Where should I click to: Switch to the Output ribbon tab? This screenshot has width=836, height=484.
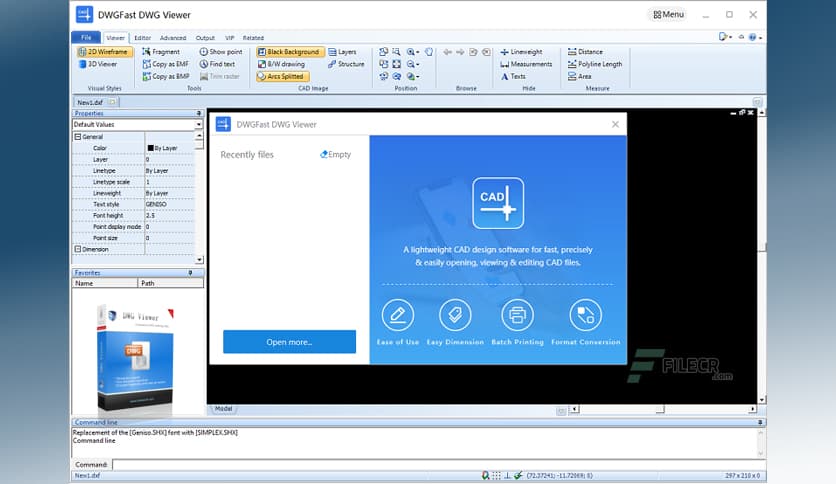205,38
